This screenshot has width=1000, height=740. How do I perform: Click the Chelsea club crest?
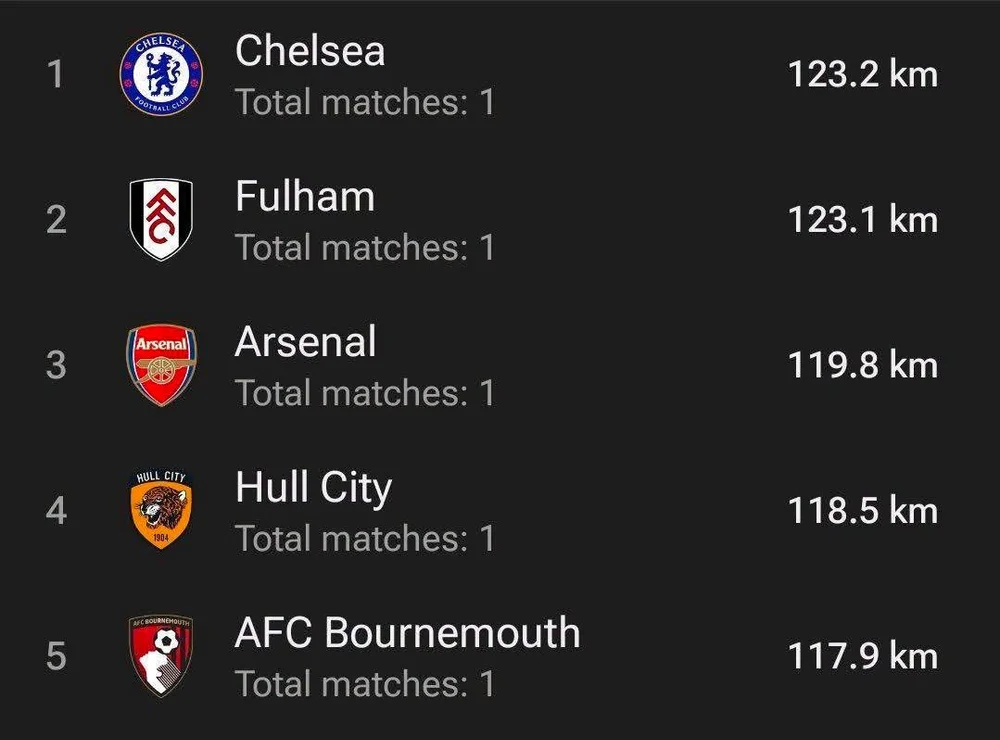tap(161, 75)
